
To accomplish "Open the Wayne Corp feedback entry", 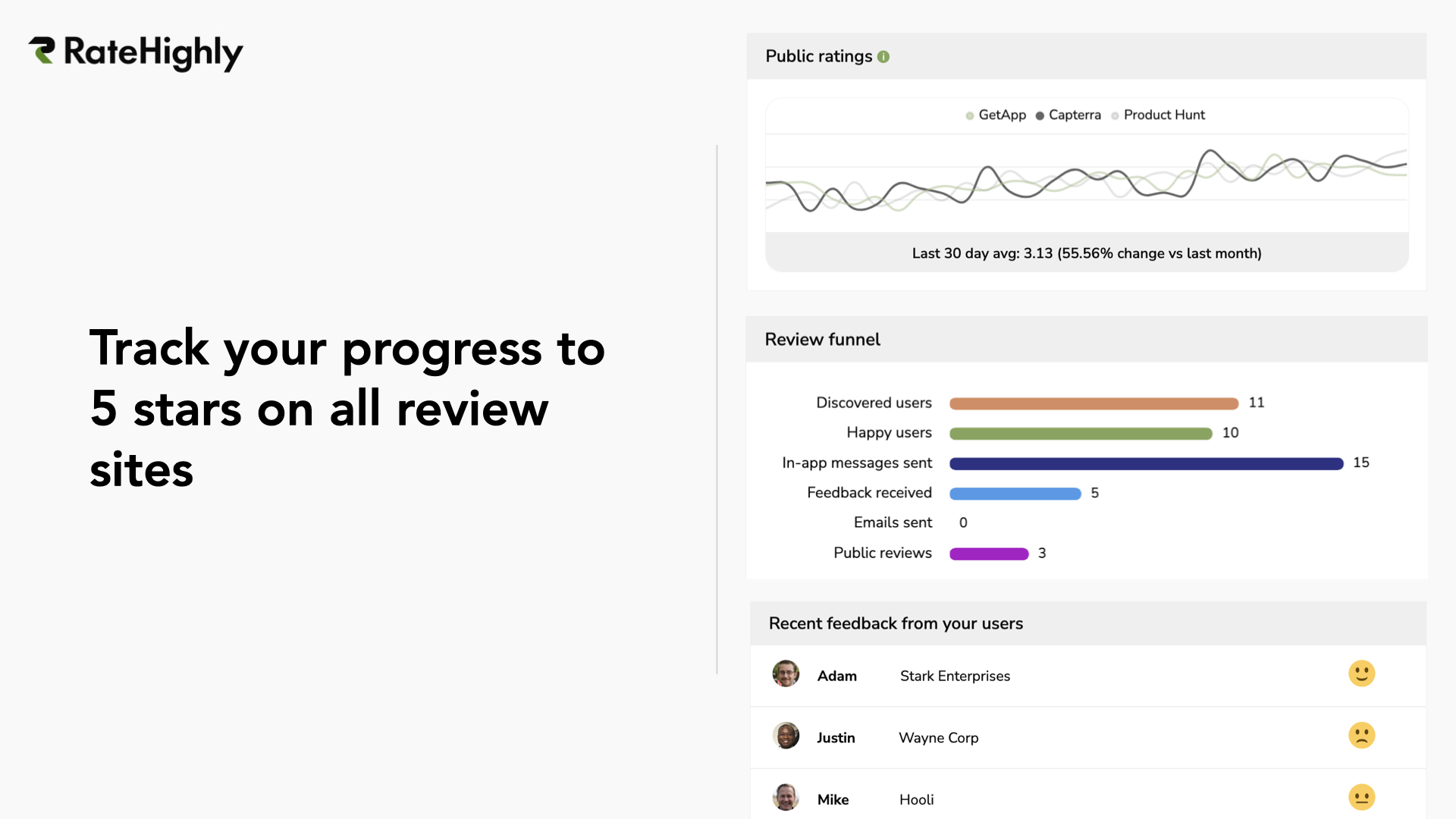I will click(938, 737).
